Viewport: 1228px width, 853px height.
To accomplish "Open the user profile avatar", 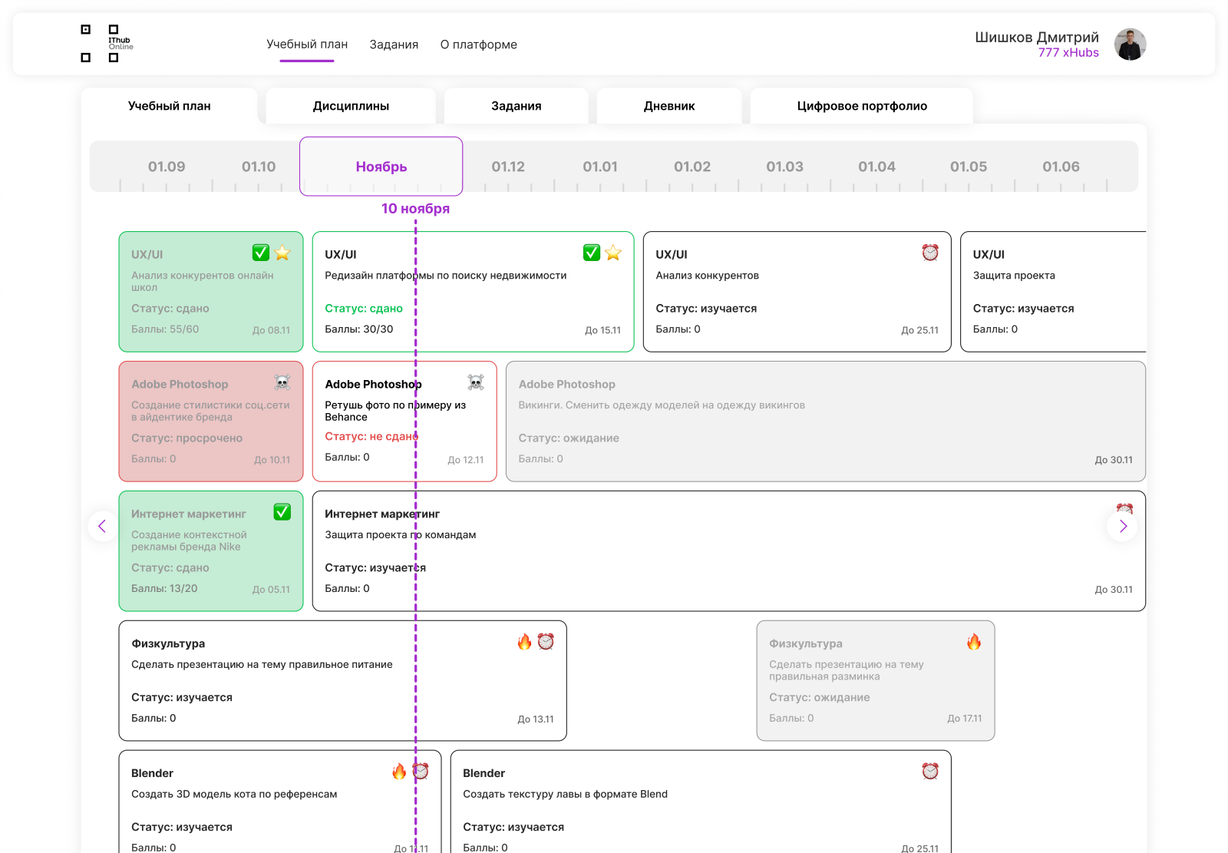I will point(1130,44).
